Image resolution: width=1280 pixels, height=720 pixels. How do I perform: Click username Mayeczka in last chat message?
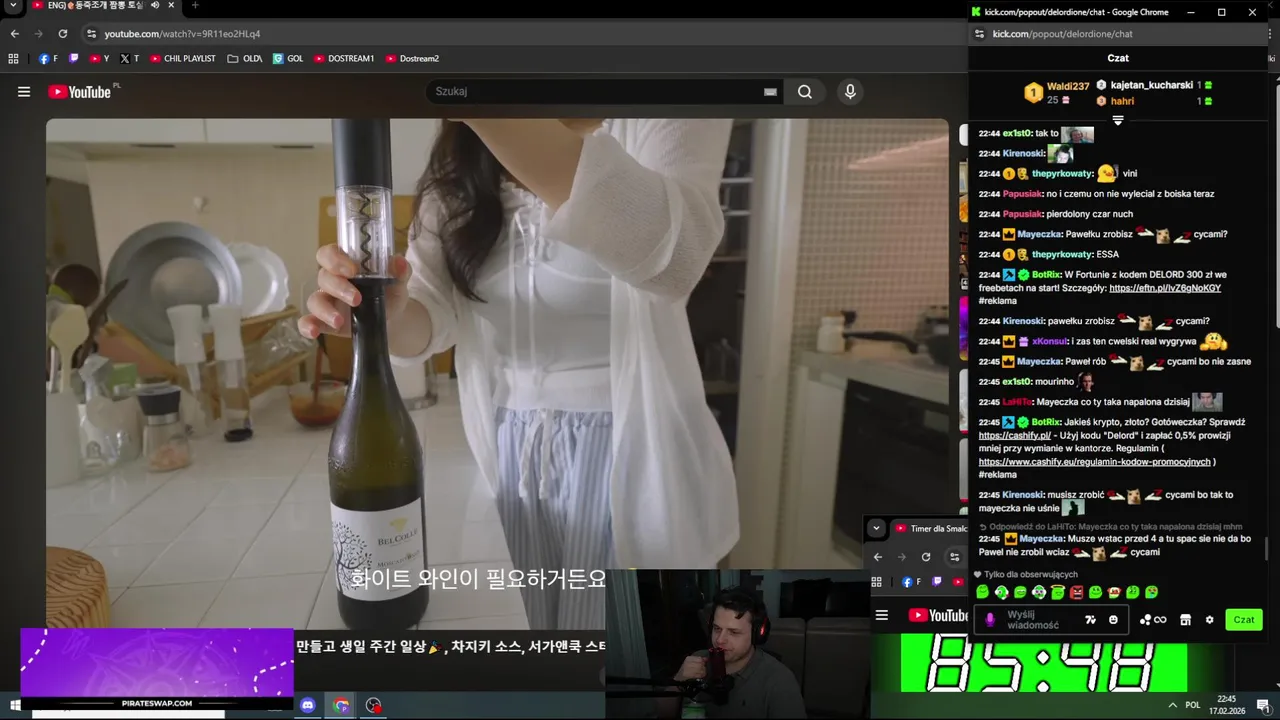click(1040, 539)
